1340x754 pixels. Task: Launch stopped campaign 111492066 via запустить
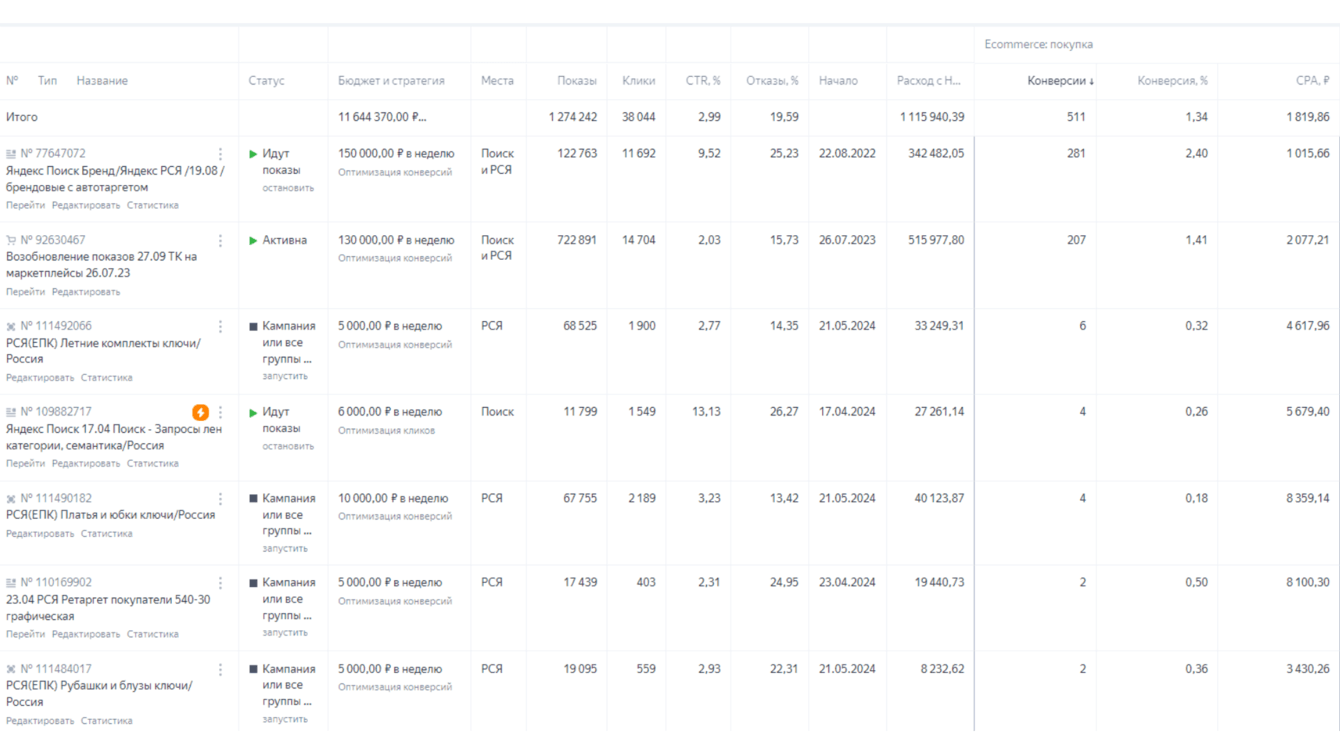(285, 376)
